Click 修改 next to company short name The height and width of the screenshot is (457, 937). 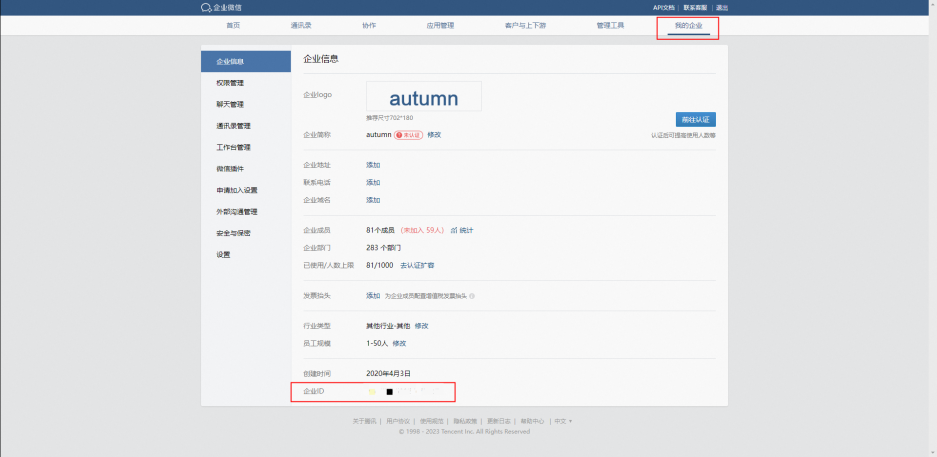tap(434, 134)
